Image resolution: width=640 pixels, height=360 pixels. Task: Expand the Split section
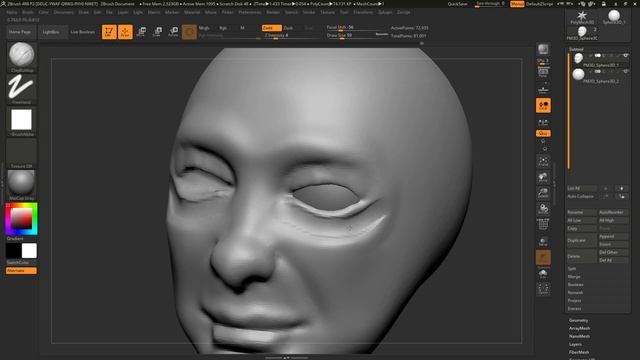coord(572,269)
